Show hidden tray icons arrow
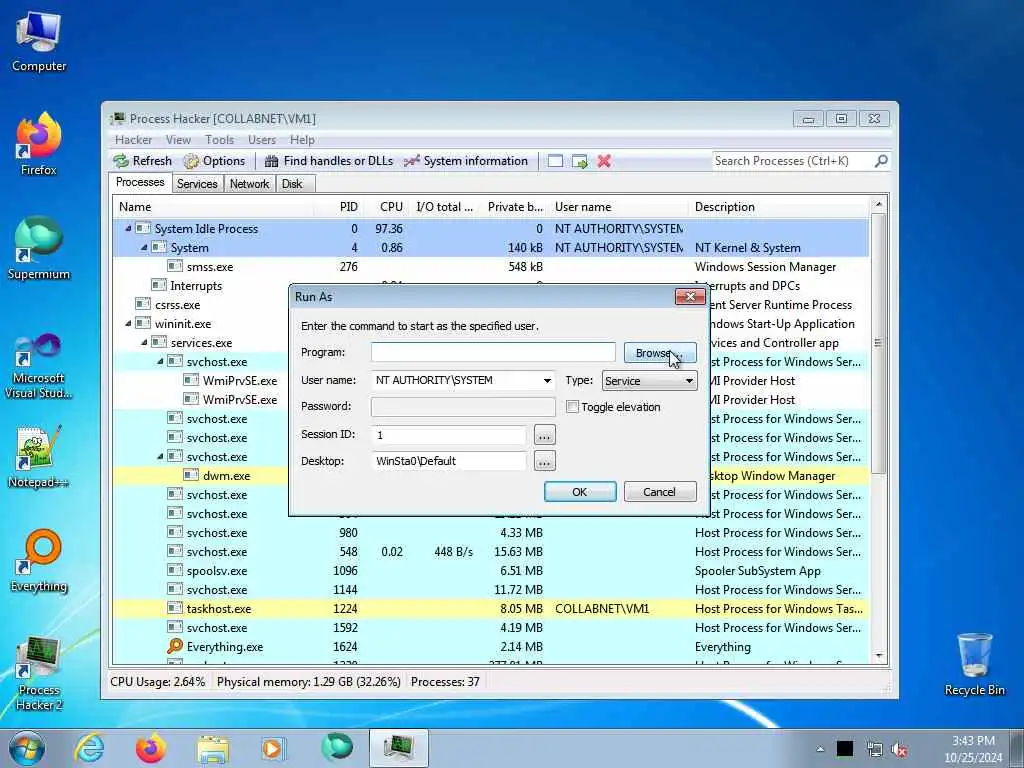This screenshot has height=768, width=1024. pyautogui.click(x=820, y=750)
